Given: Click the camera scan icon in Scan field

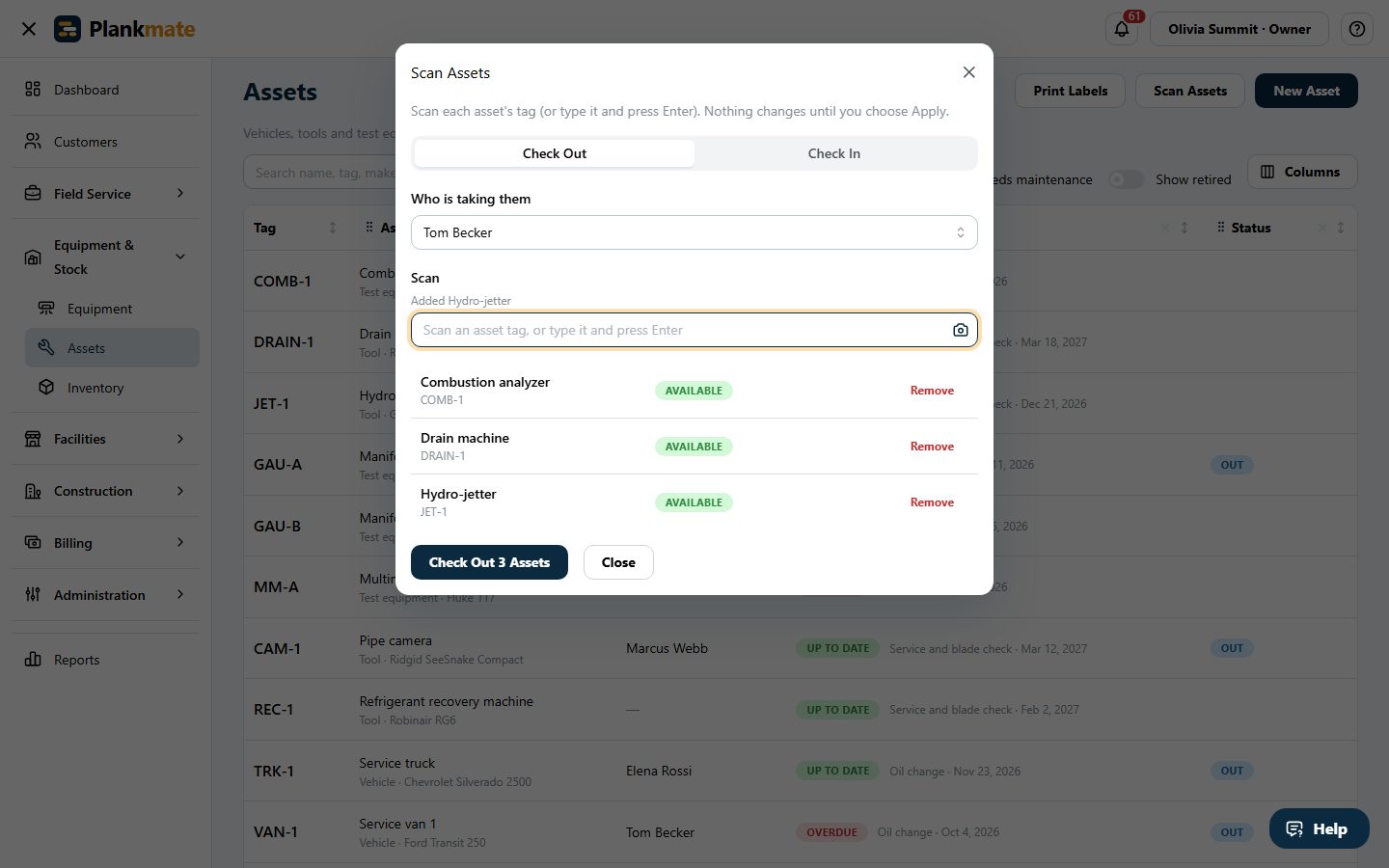Looking at the screenshot, I should [960, 330].
